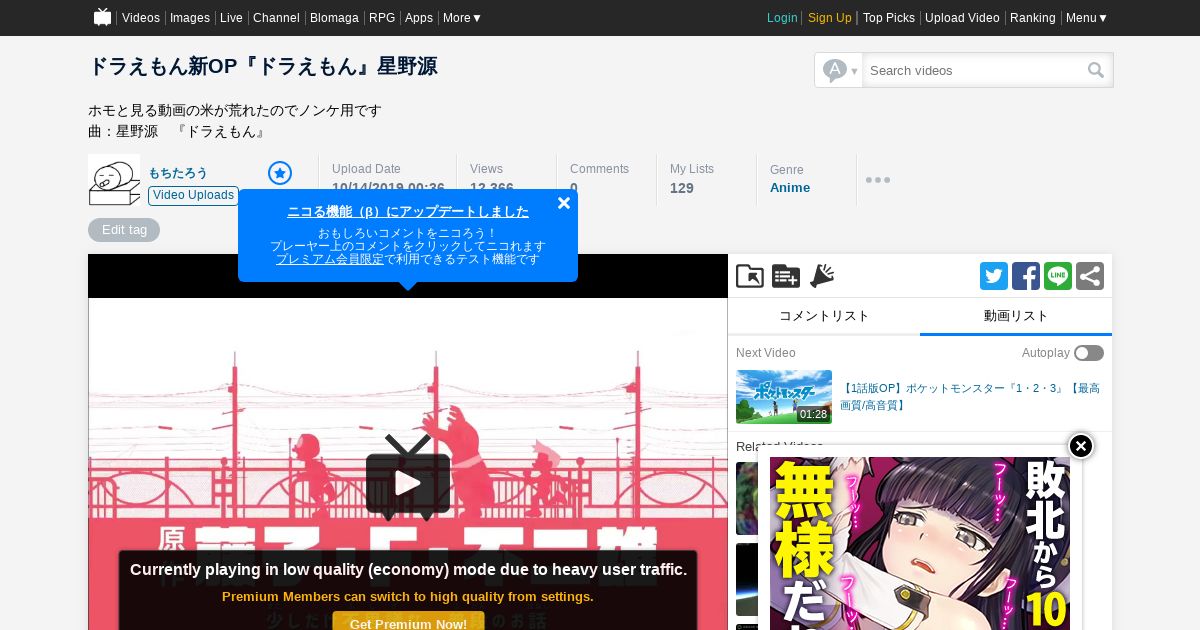Close the ニコる機能 update popup

564,203
